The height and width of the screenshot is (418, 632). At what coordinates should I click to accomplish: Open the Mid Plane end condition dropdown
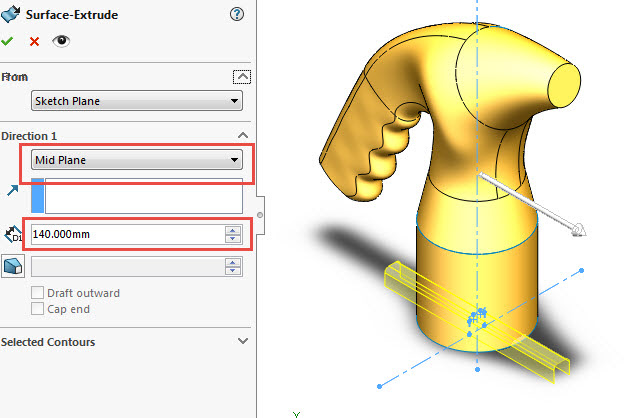pyautogui.click(x=137, y=160)
